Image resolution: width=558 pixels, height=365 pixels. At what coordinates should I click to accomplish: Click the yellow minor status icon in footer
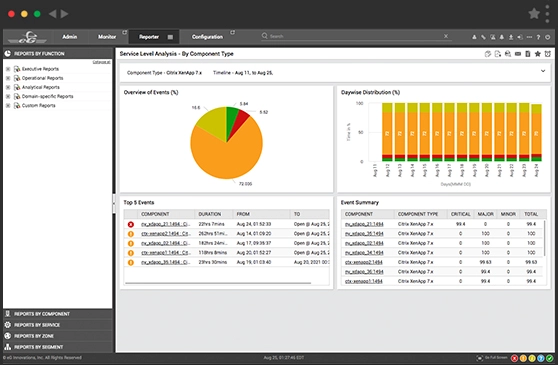click(x=532, y=358)
